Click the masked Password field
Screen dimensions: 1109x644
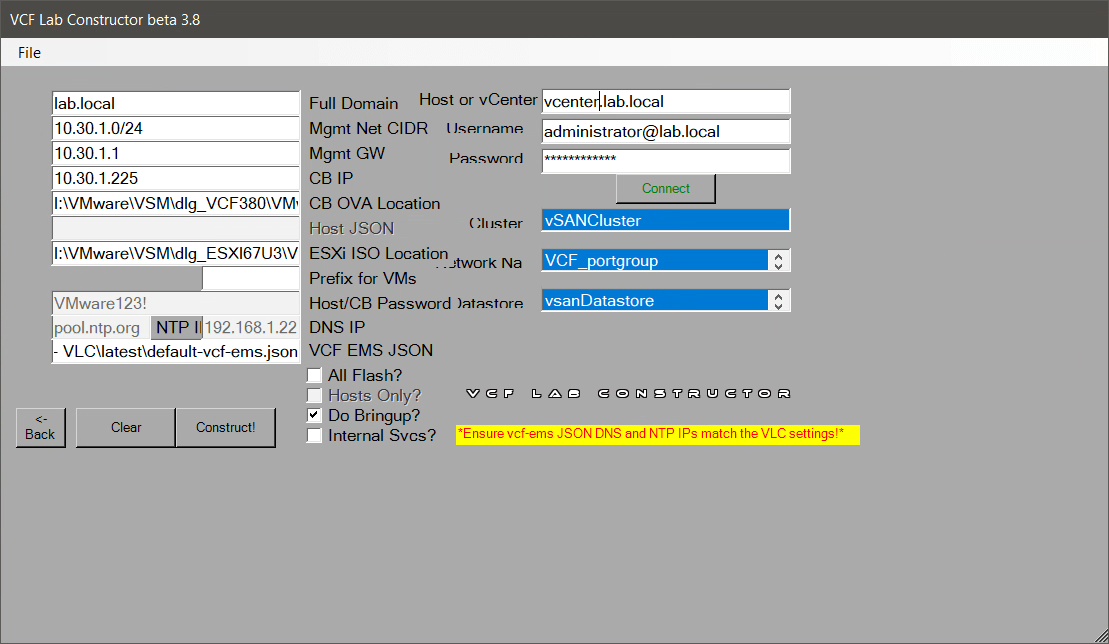tap(666, 161)
